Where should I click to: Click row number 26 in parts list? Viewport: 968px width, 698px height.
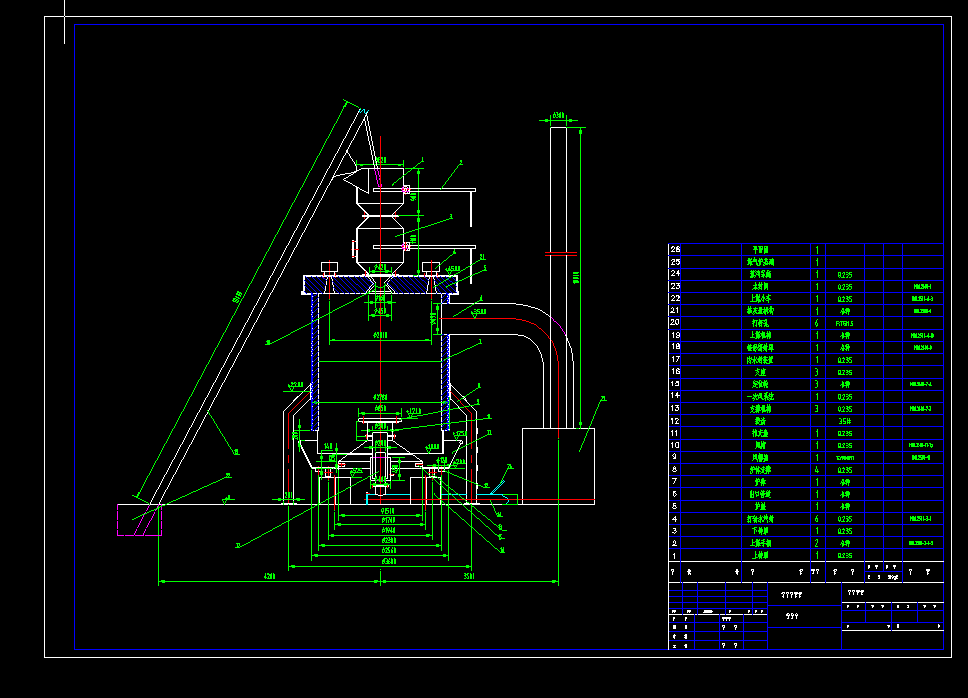674,249
